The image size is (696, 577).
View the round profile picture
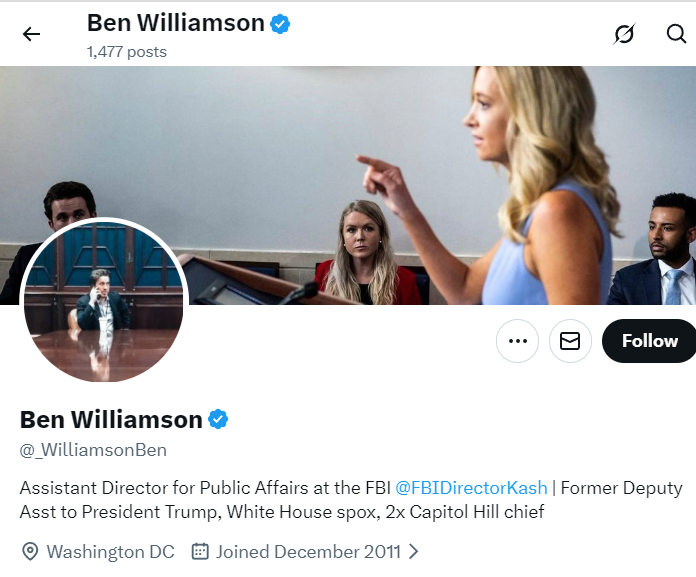tap(104, 300)
